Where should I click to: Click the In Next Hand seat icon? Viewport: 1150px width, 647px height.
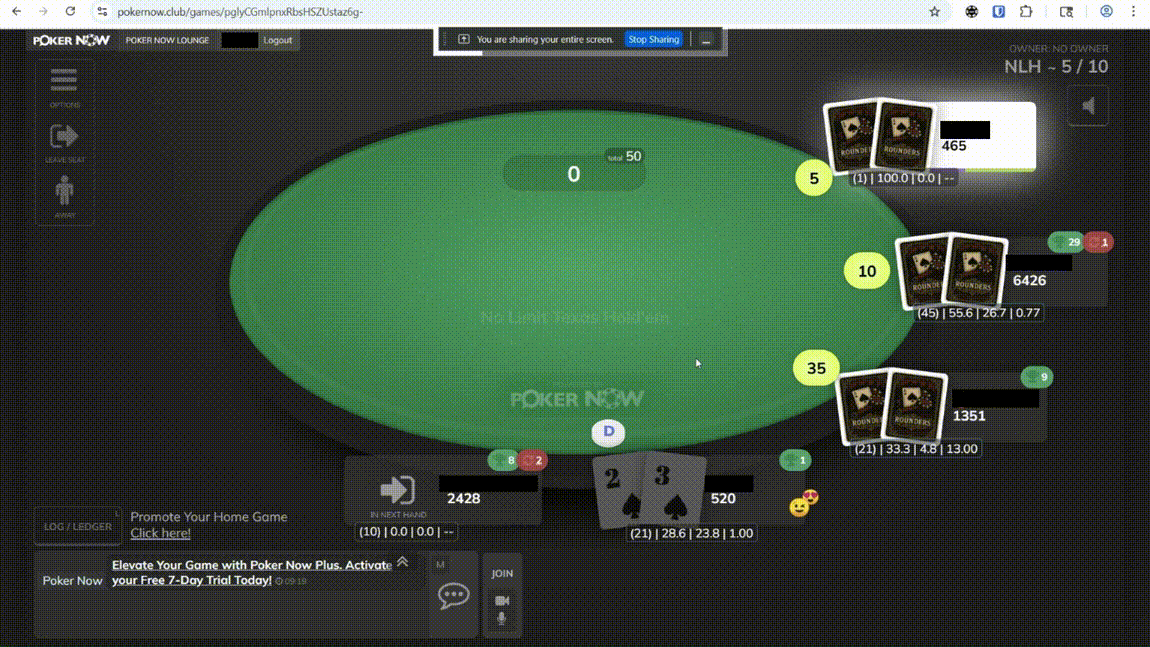click(398, 491)
